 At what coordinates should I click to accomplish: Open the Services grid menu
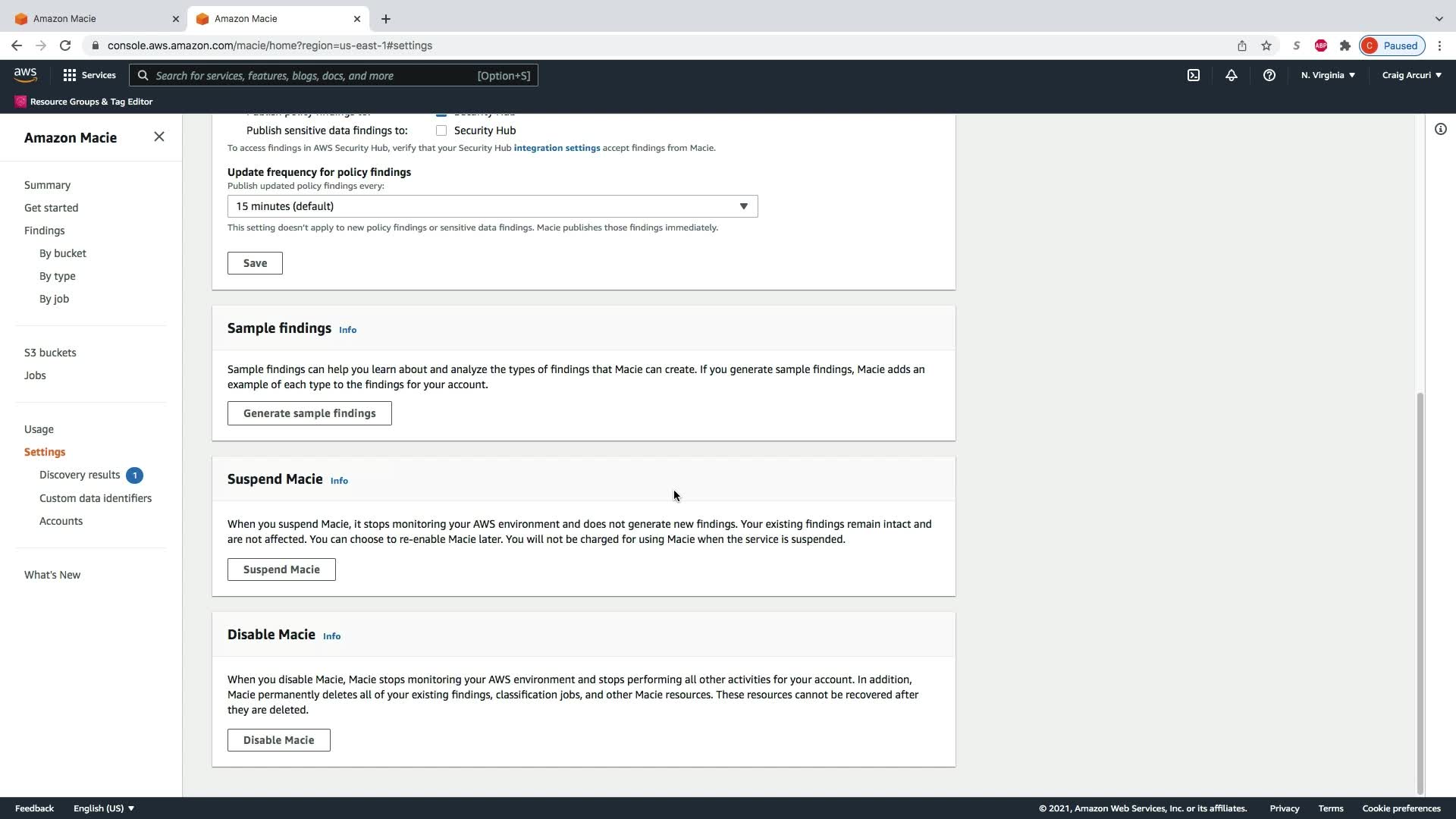(89, 75)
